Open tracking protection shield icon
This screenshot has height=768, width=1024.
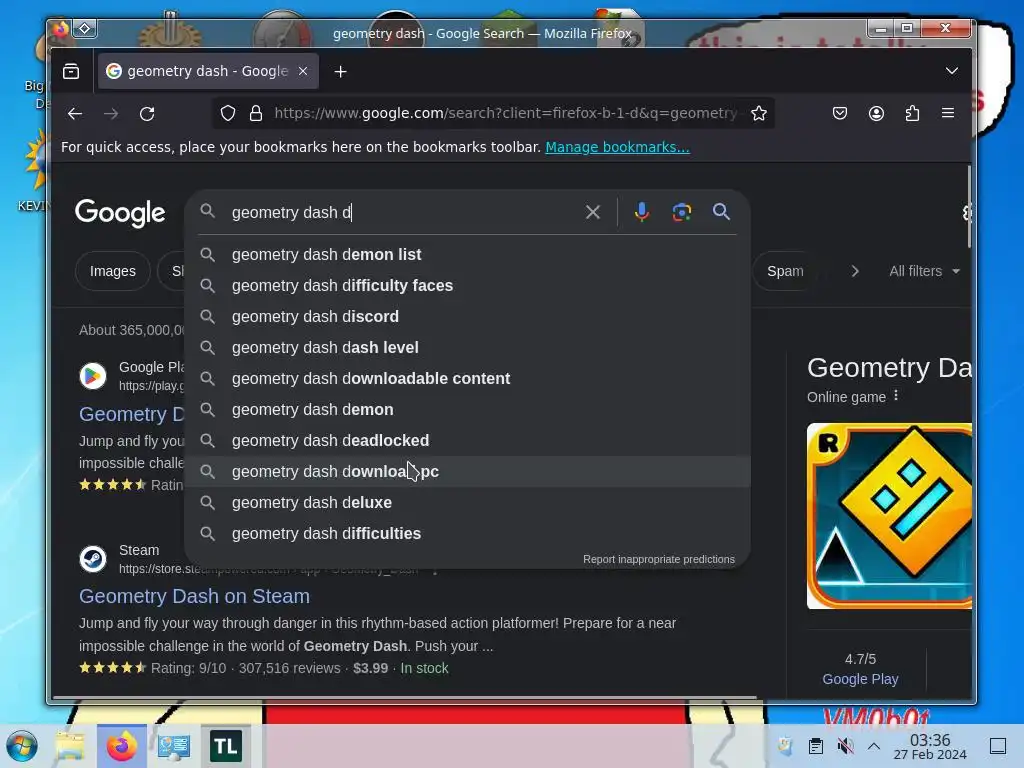[227, 114]
